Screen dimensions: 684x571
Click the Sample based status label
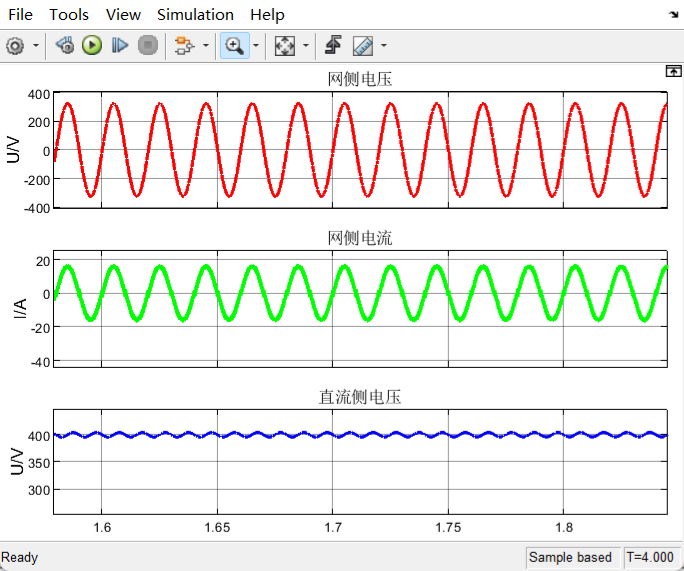click(570, 557)
